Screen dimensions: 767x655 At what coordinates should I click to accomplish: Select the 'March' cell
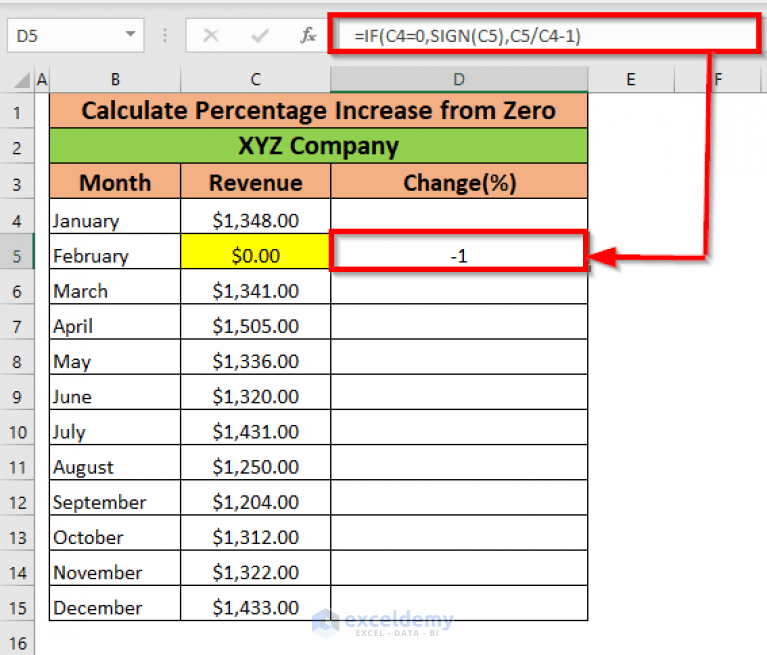115,287
